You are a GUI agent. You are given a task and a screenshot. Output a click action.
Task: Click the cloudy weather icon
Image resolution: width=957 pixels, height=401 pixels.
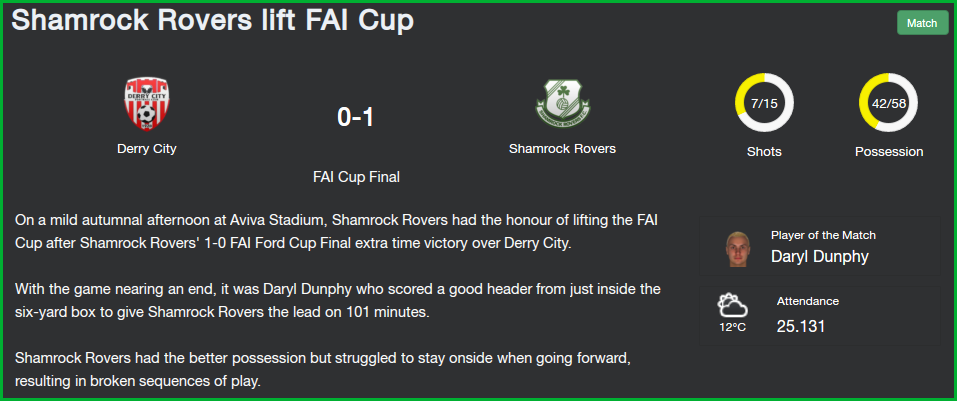[x=732, y=304]
